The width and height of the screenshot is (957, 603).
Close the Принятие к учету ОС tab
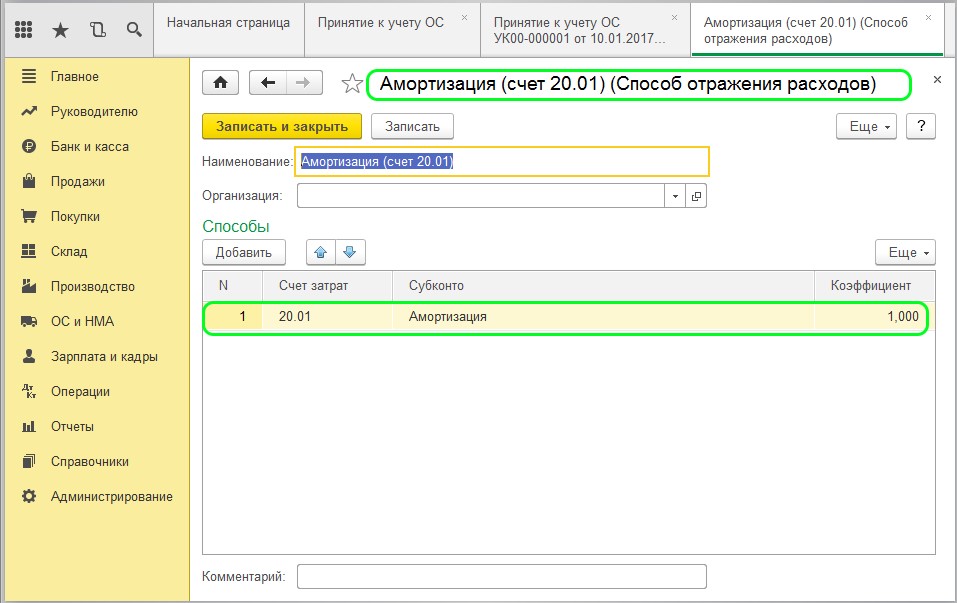pos(464,18)
